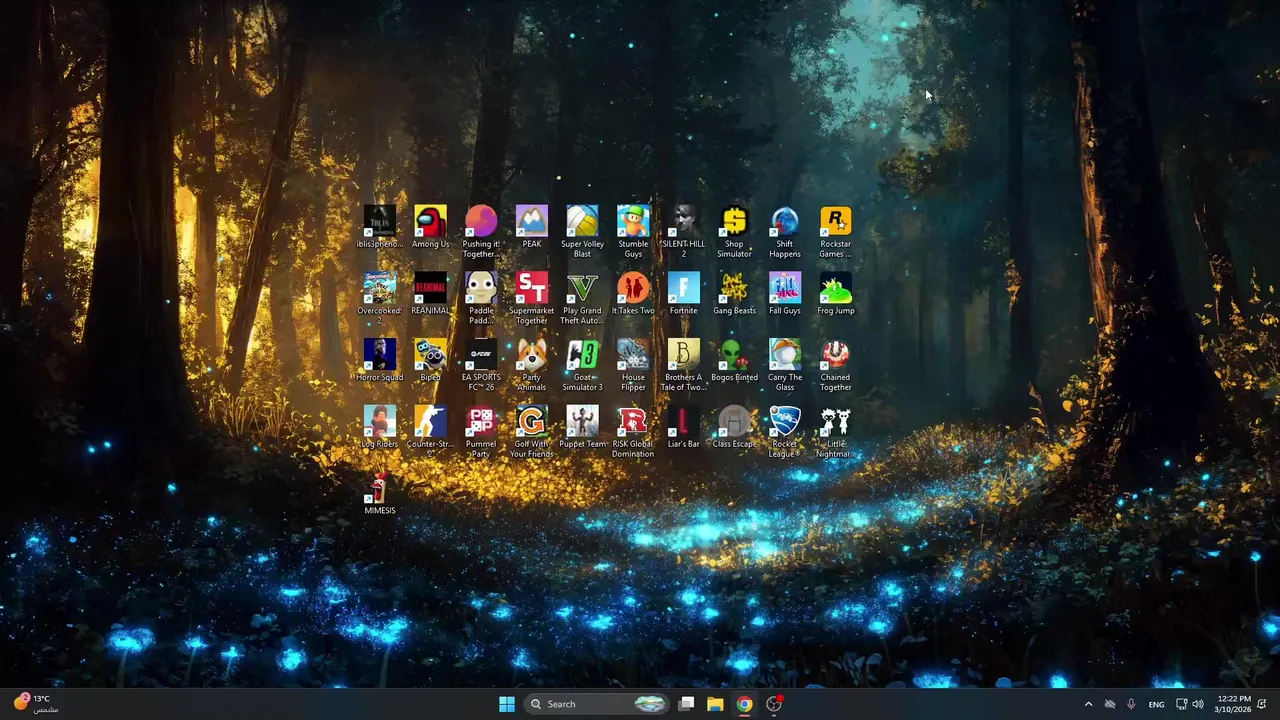1280x720 pixels.
Task: Open Google Chrome from the taskbar
Action: (745, 704)
